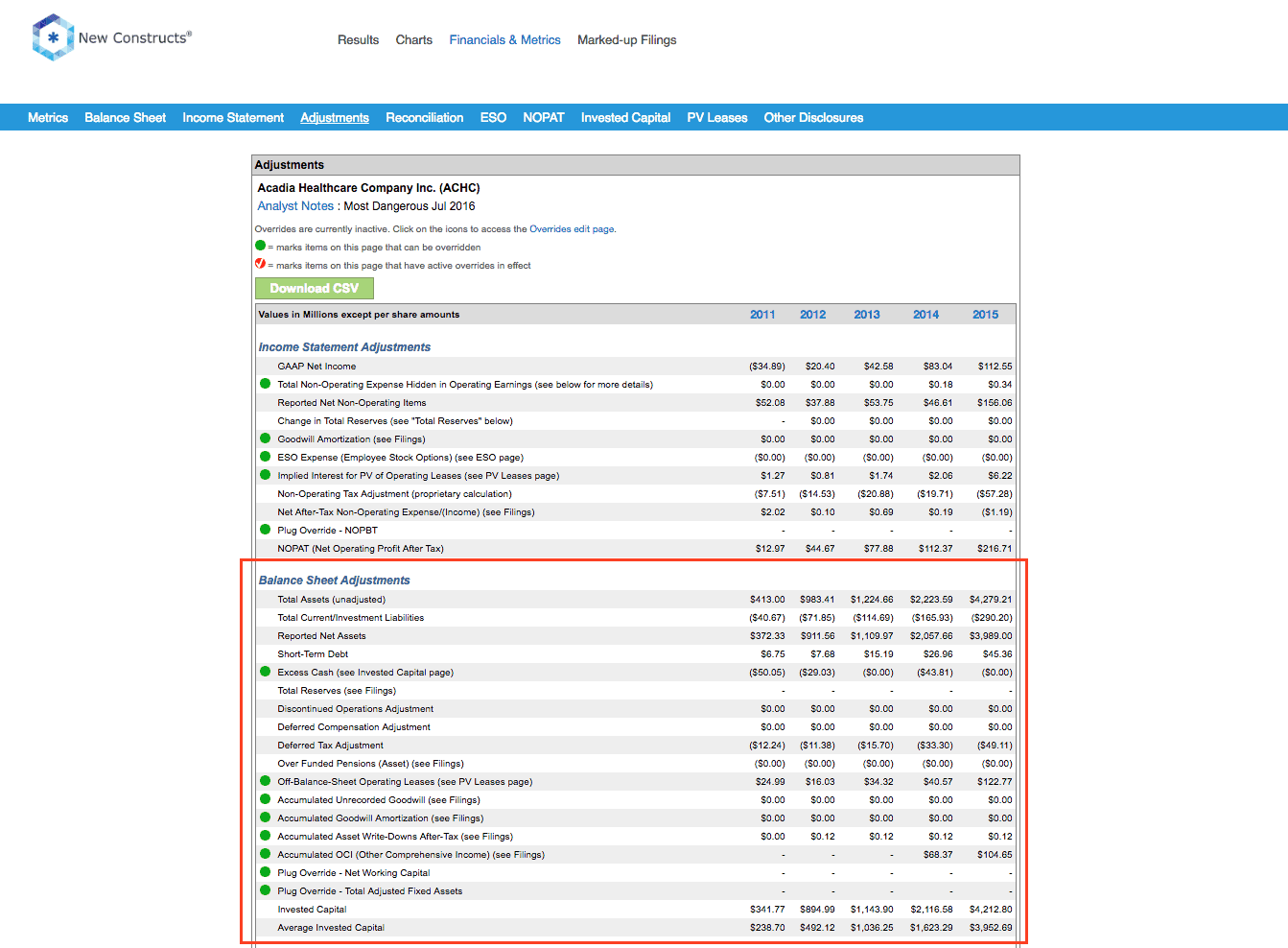The image size is (1288, 948).
Task: Open the Results top navigation item
Action: 358,40
